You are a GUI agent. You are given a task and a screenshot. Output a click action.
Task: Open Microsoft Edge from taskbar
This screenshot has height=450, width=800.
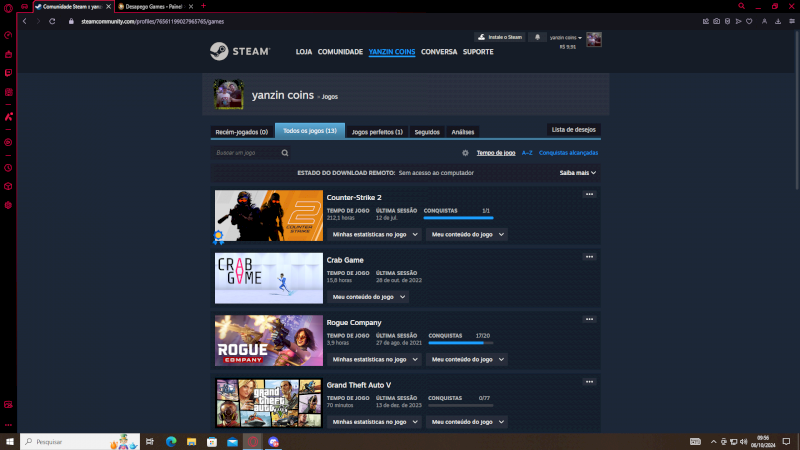(x=171, y=442)
